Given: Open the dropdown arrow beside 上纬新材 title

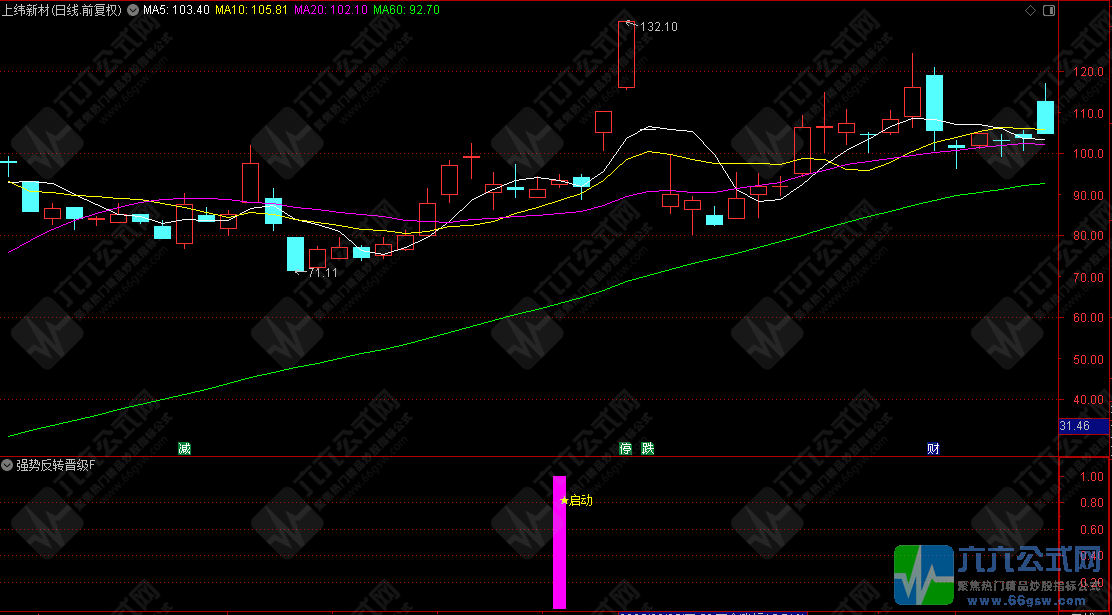Looking at the screenshot, I should coord(131,10).
